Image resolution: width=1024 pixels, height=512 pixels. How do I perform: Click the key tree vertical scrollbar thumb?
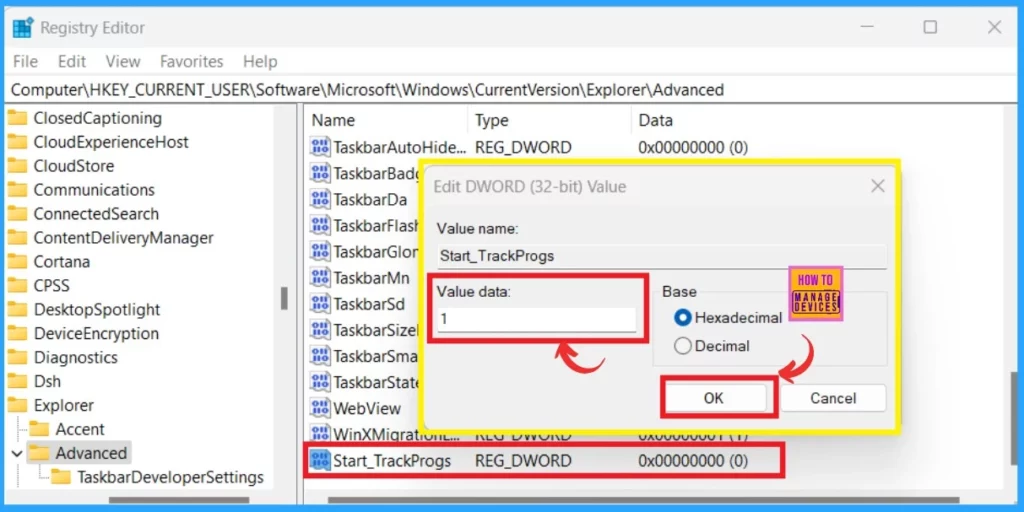click(284, 298)
